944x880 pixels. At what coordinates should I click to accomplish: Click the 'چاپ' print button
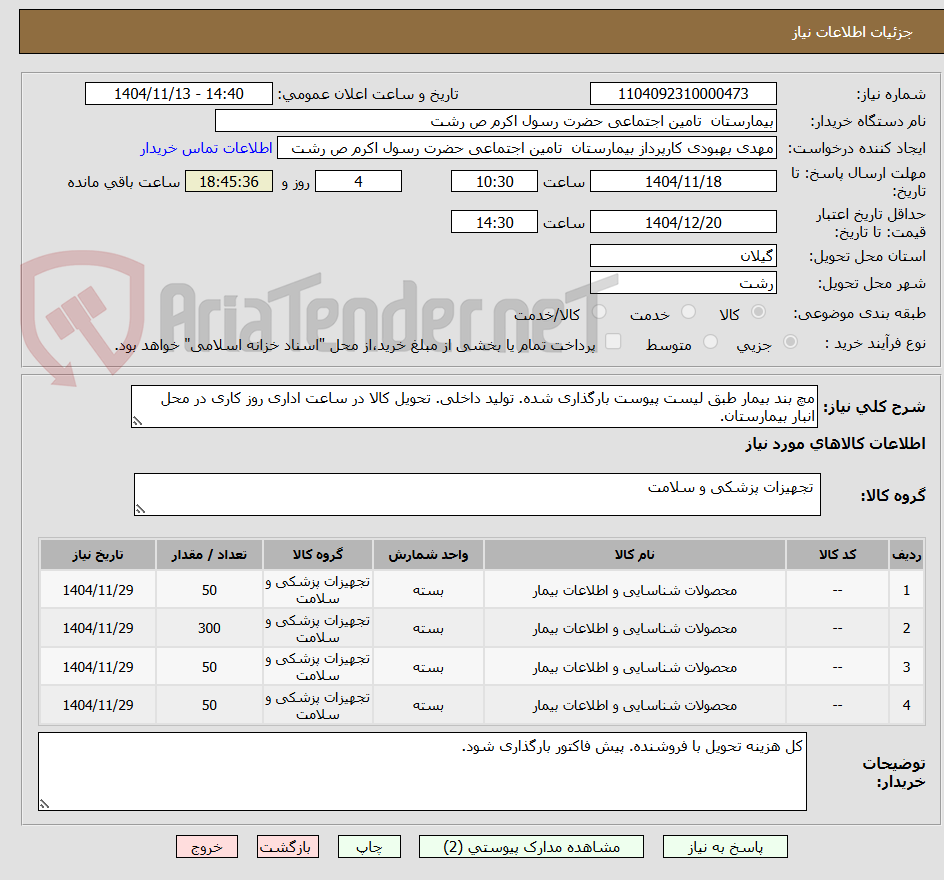369,847
